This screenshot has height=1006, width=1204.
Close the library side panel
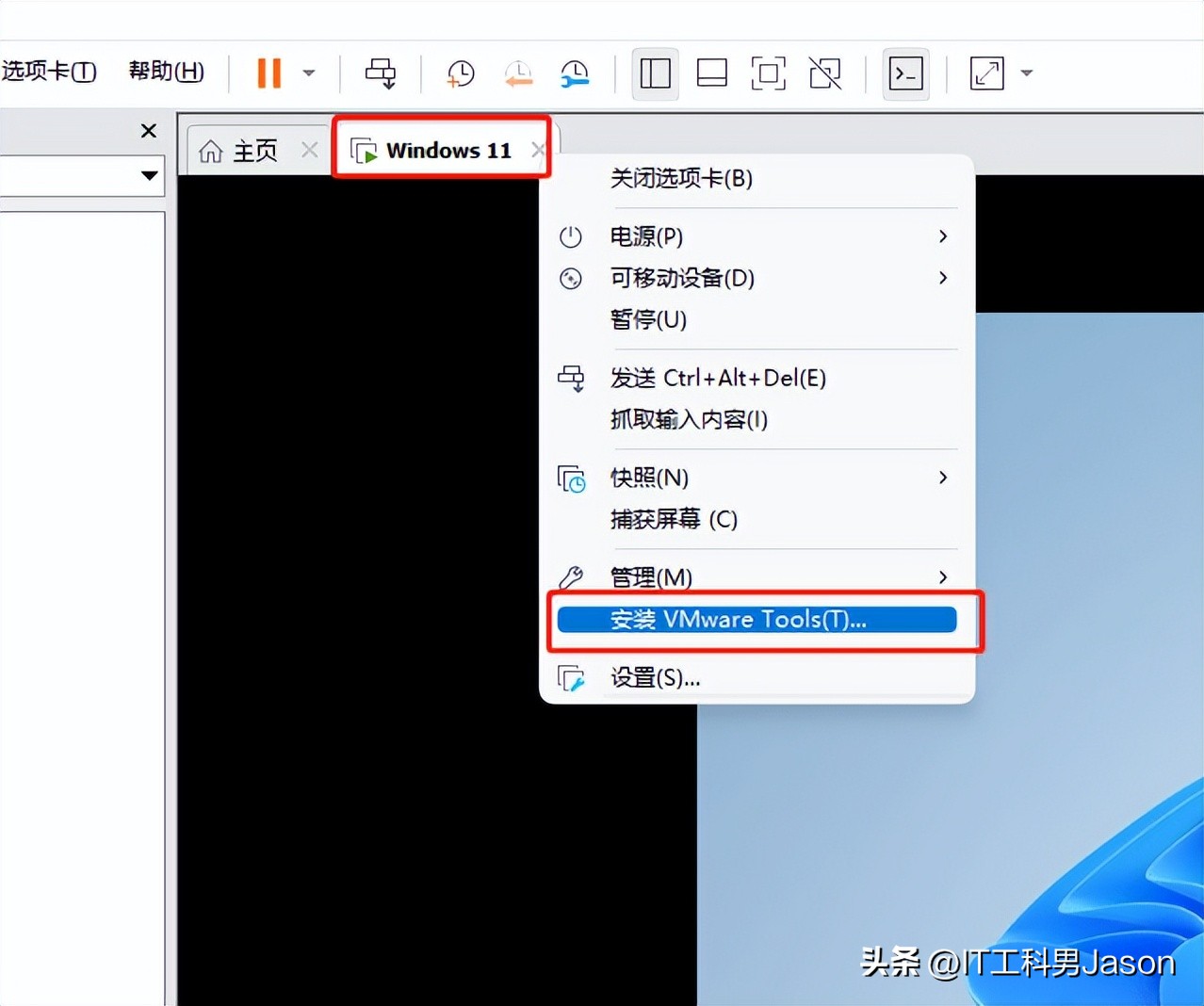click(149, 131)
